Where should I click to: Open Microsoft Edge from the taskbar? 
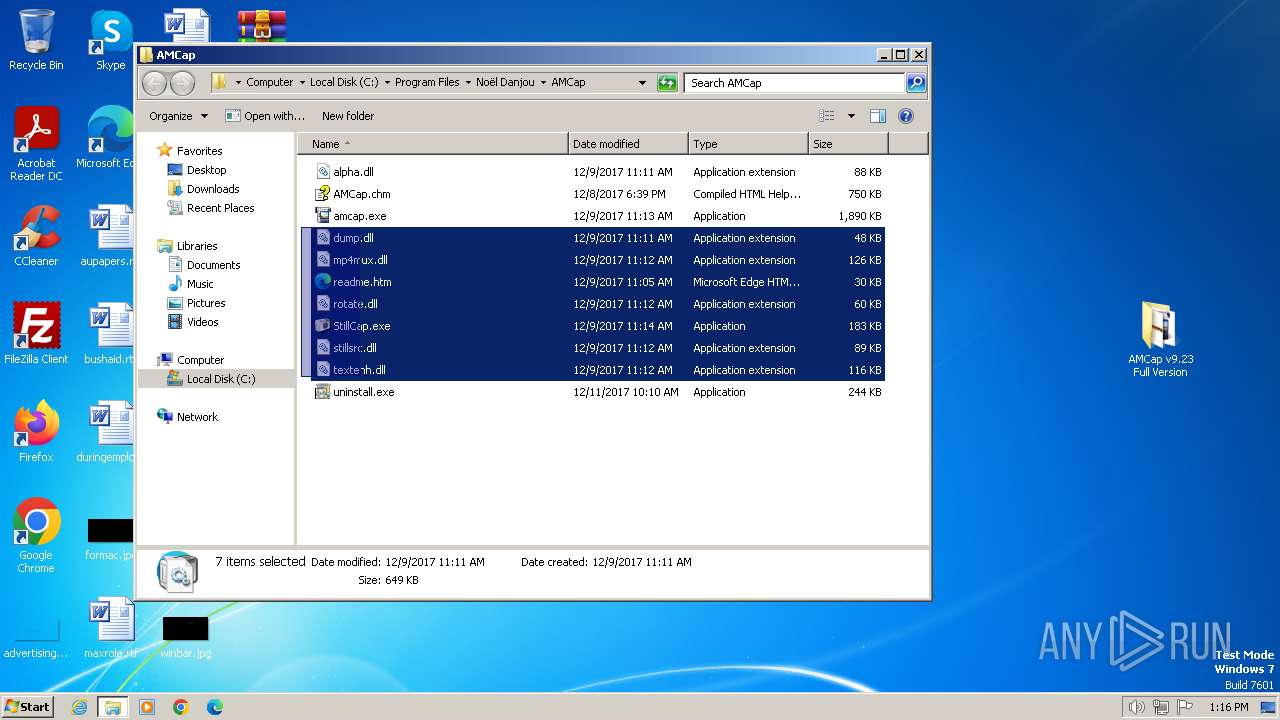pos(215,707)
